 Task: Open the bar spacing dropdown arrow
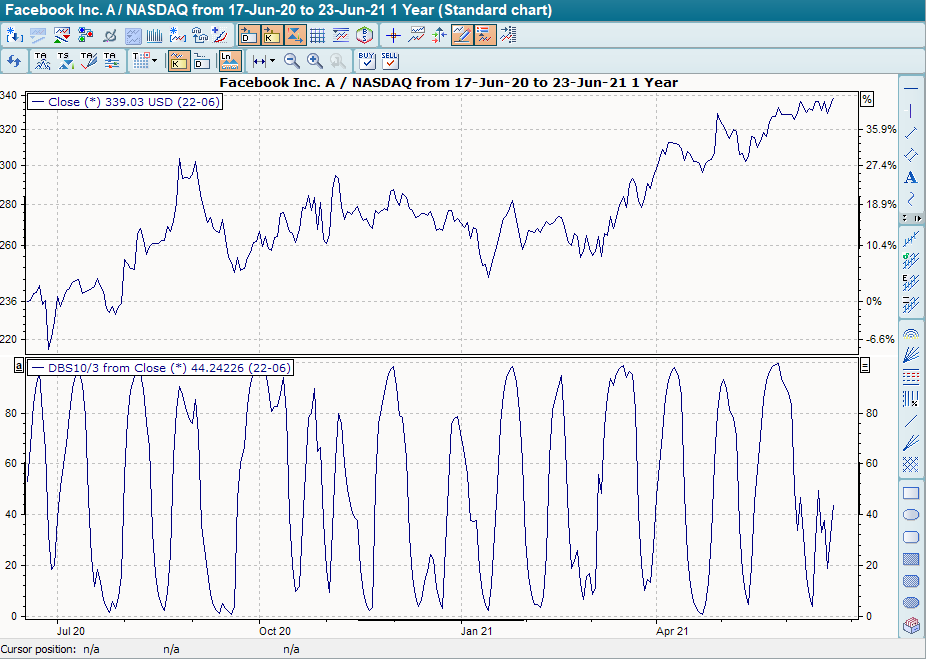272,60
